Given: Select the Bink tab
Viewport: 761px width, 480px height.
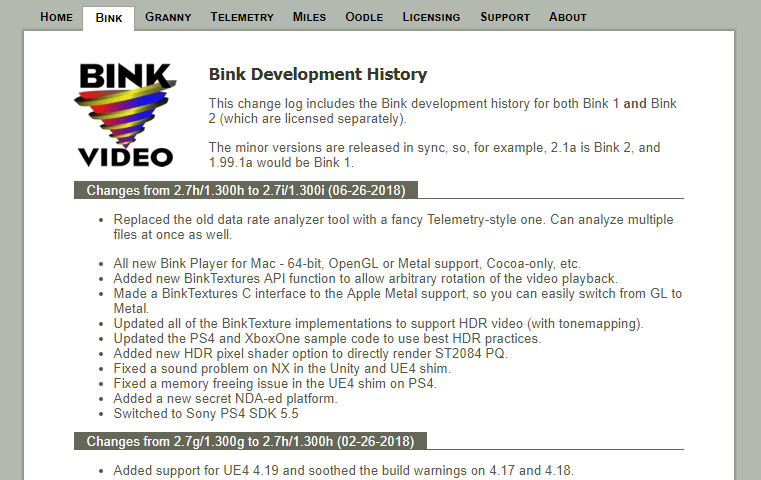Looking at the screenshot, I should [109, 18].
